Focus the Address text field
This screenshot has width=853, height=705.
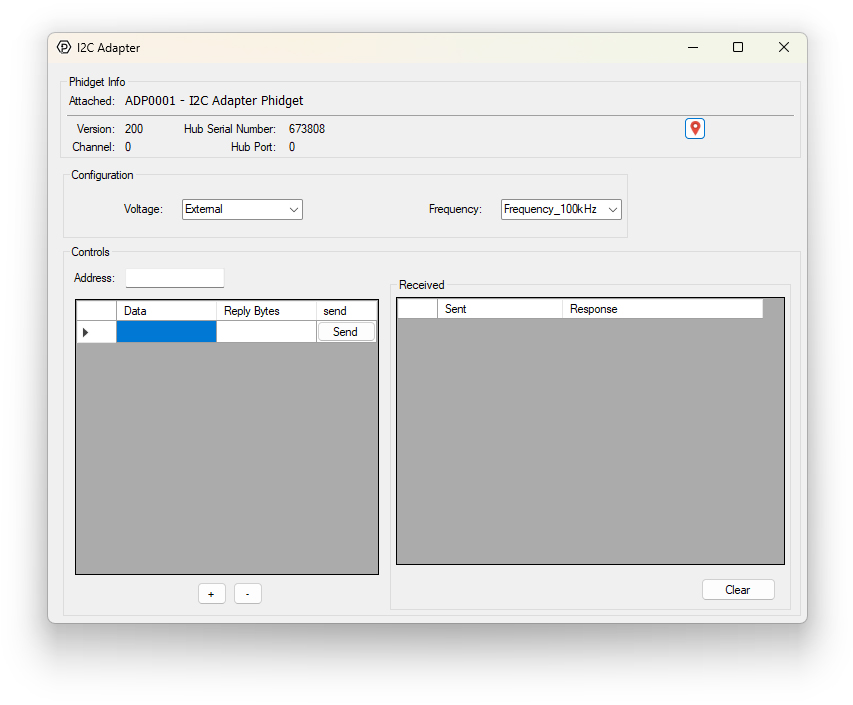175,278
